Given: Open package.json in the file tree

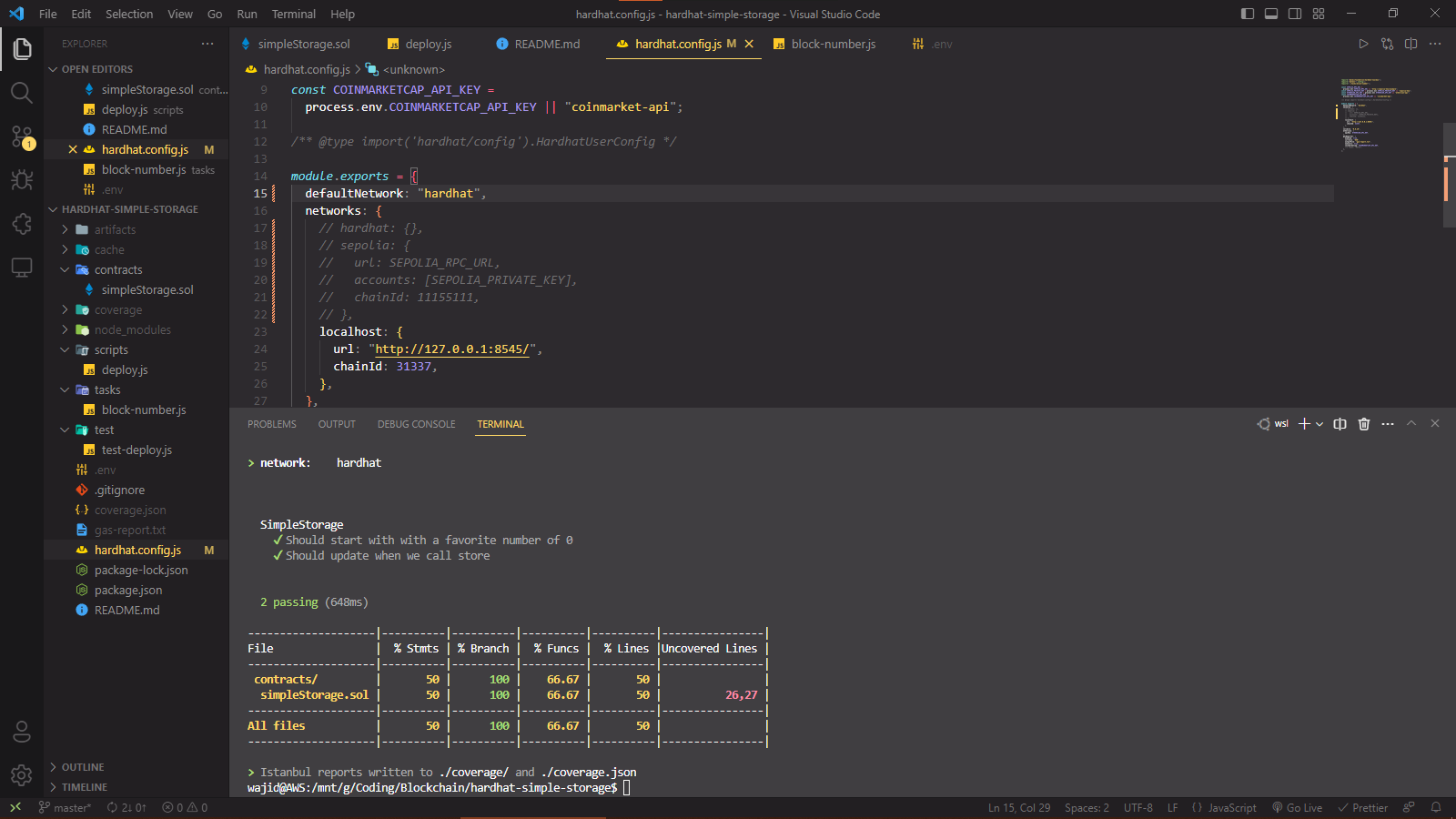Looking at the screenshot, I should click(x=136, y=590).
